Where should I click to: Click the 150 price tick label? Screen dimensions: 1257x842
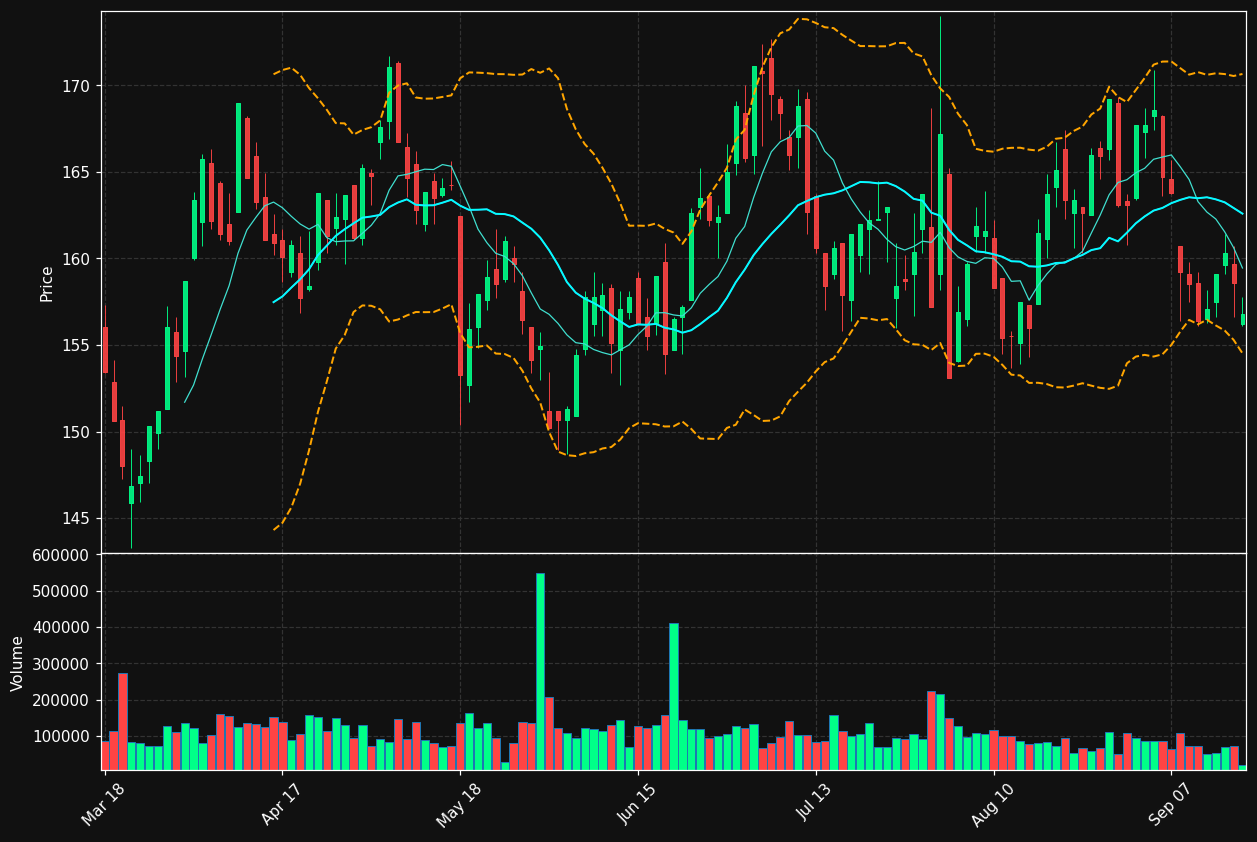click(x=76, y=432)
